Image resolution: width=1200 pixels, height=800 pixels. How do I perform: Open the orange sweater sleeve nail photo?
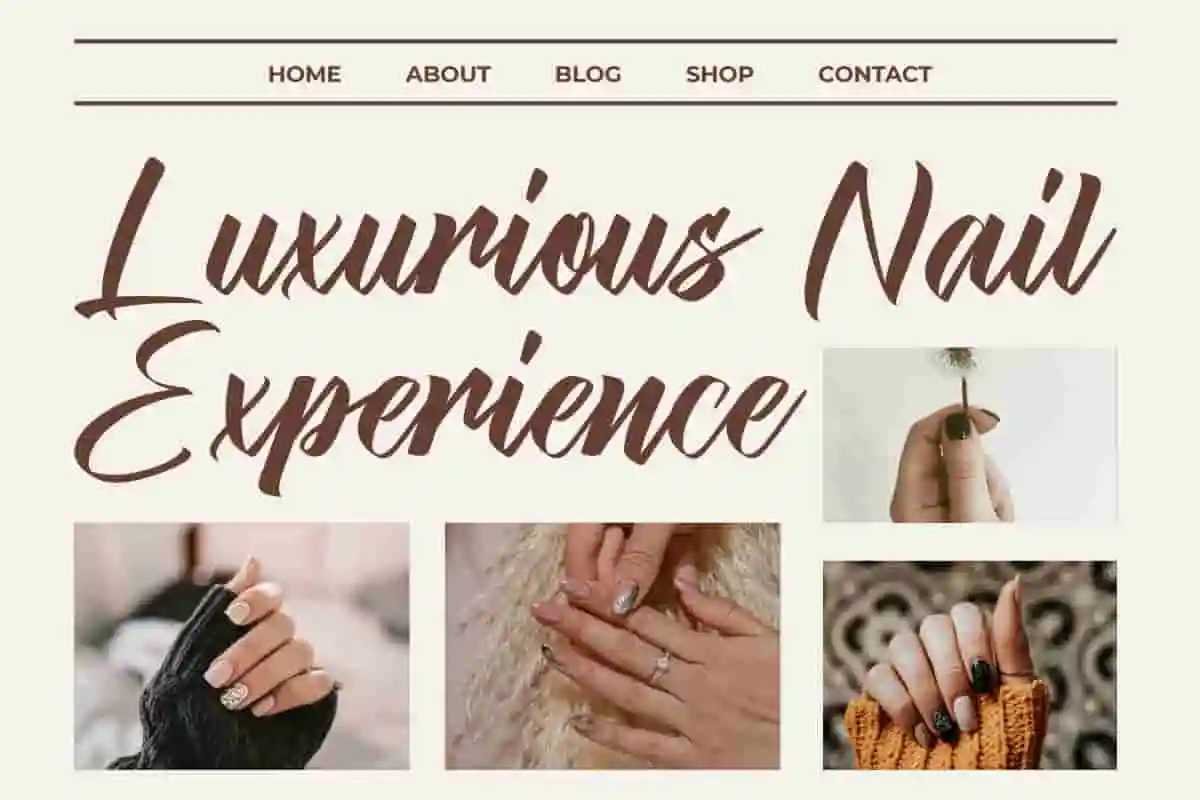(969, 665)
